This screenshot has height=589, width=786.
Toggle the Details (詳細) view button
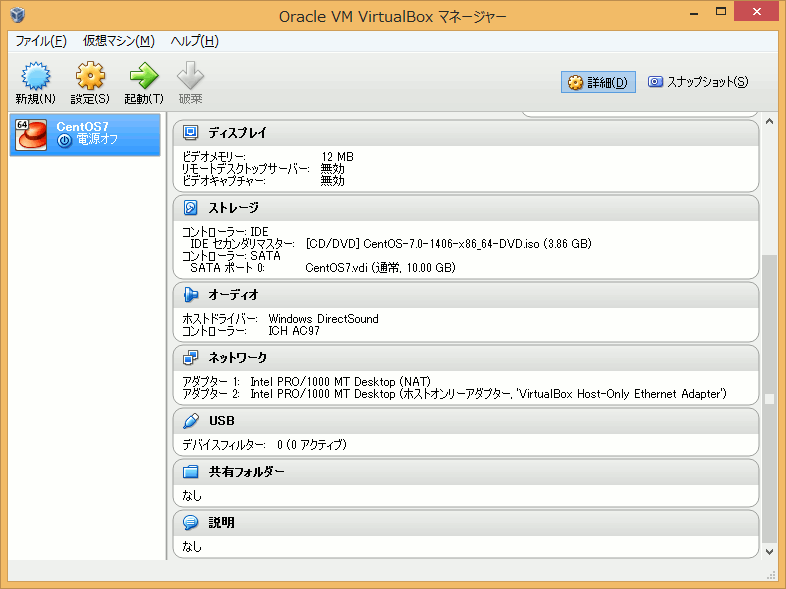coord(598,82)
